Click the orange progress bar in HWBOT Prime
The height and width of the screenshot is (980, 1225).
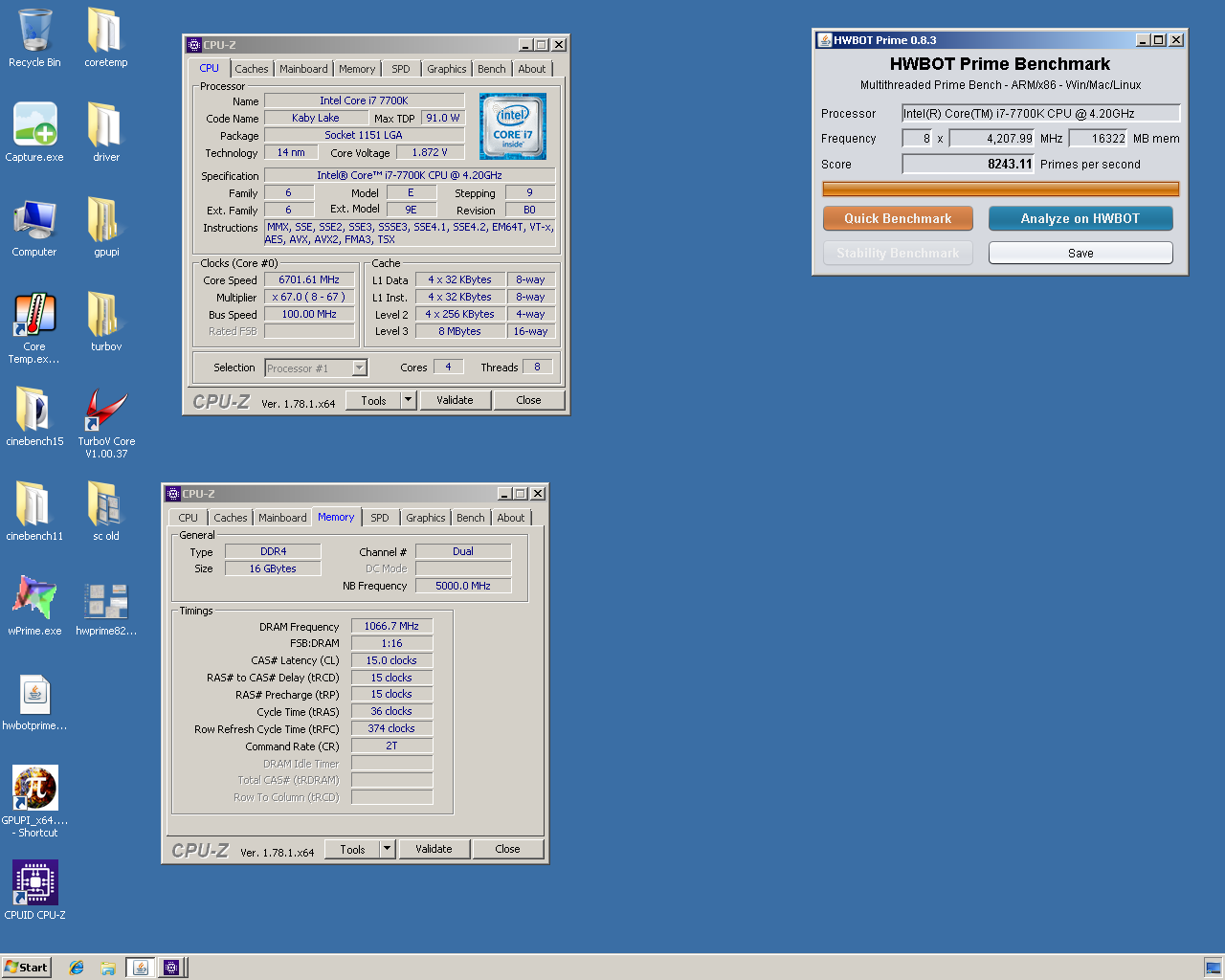point(1001,189)
